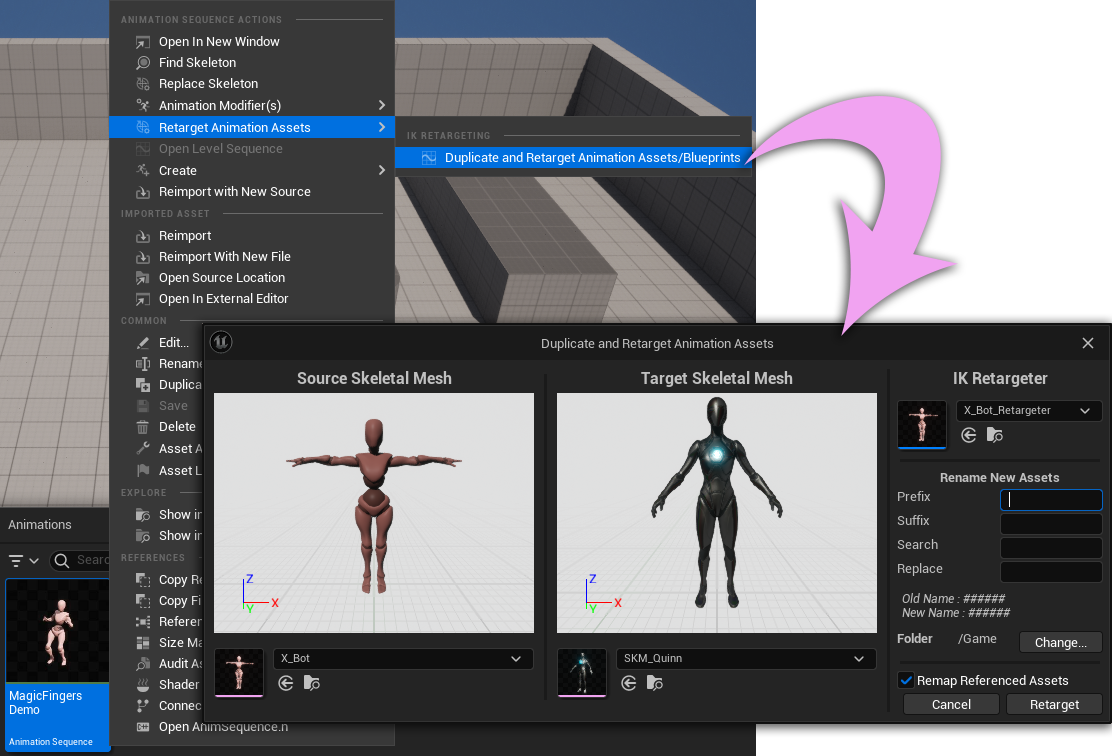Click the Open In External Editor icon
This screenshot has height=756, width=1112.
(x=143, y=299)
